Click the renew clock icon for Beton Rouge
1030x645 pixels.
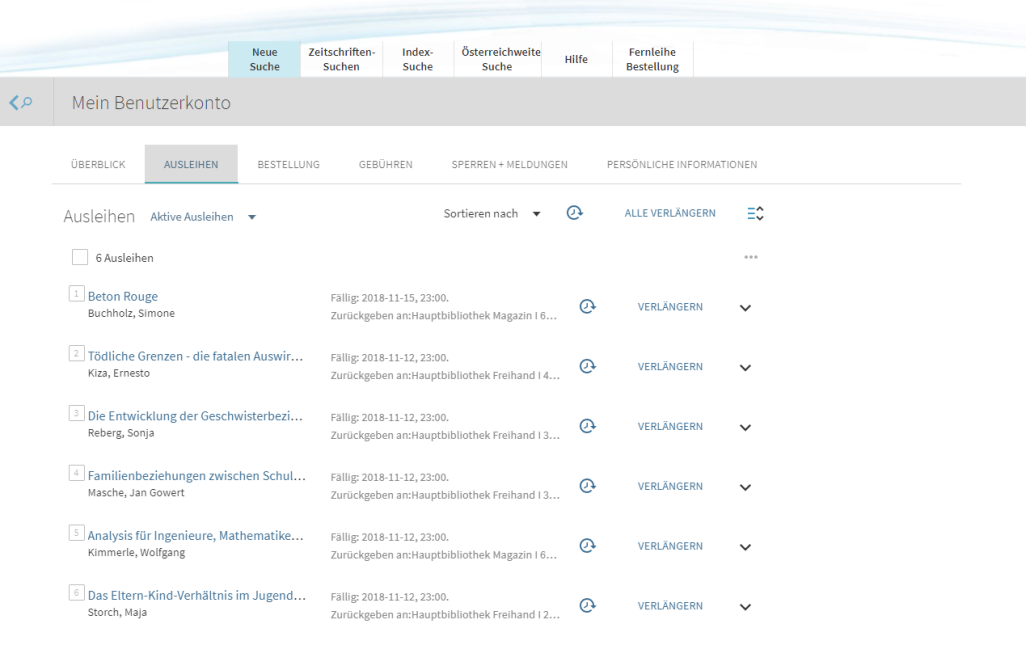point(587,307)
